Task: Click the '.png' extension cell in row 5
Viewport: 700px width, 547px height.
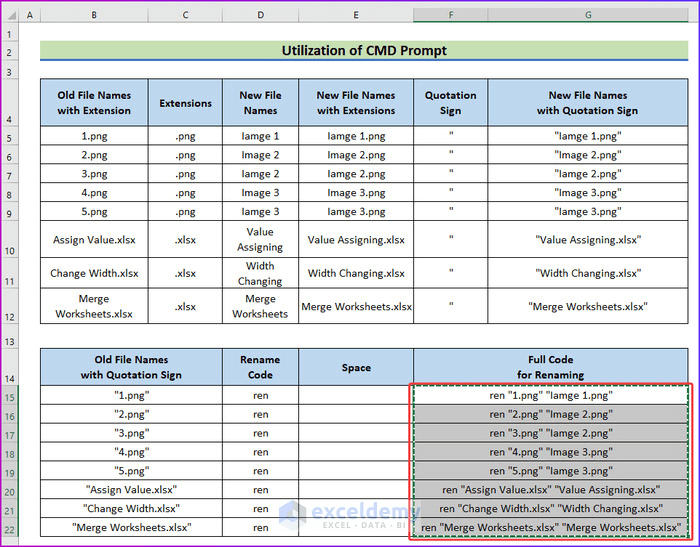Action: click(x=185, y=136)
